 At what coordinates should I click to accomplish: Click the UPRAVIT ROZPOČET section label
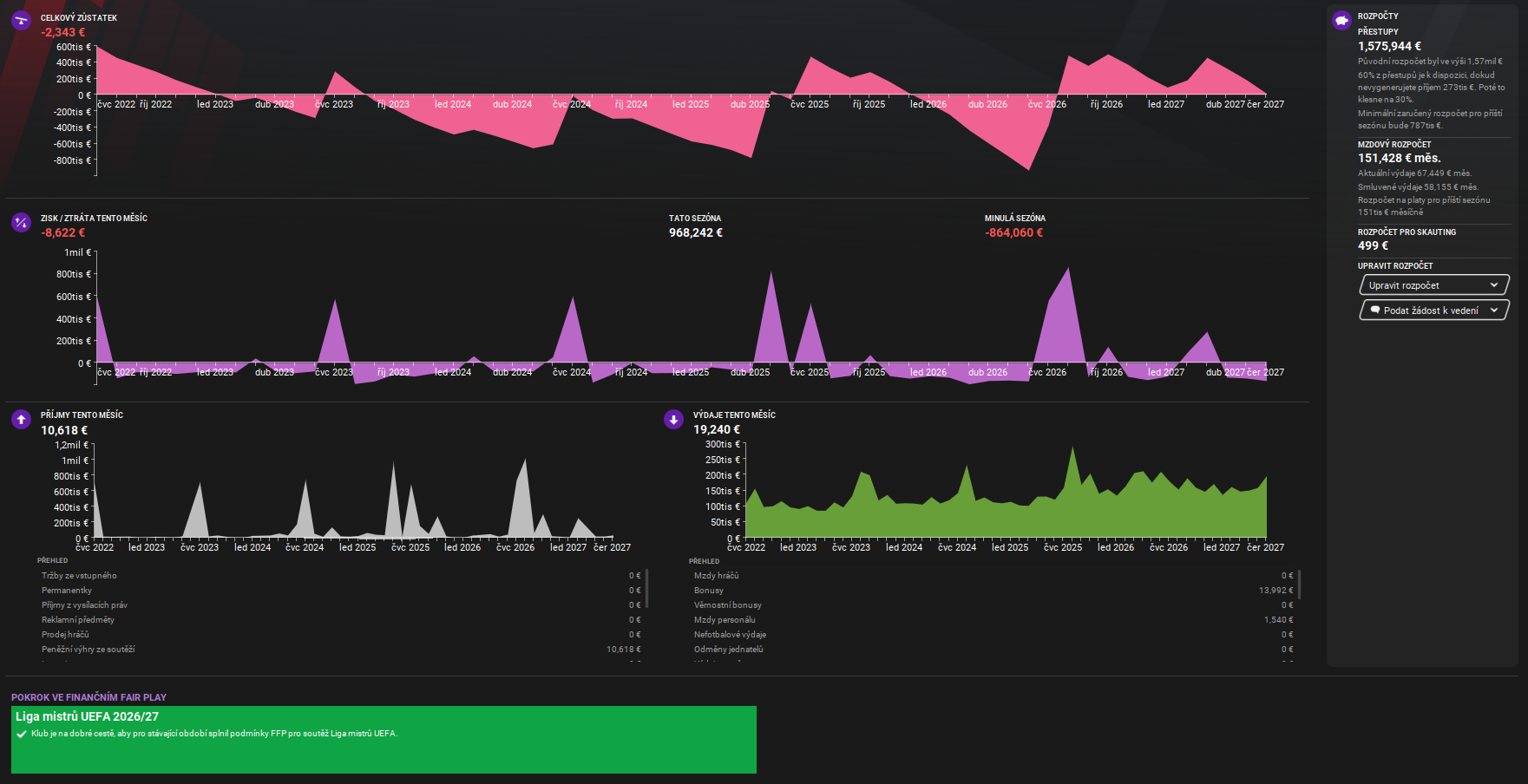pos(1395,266)
